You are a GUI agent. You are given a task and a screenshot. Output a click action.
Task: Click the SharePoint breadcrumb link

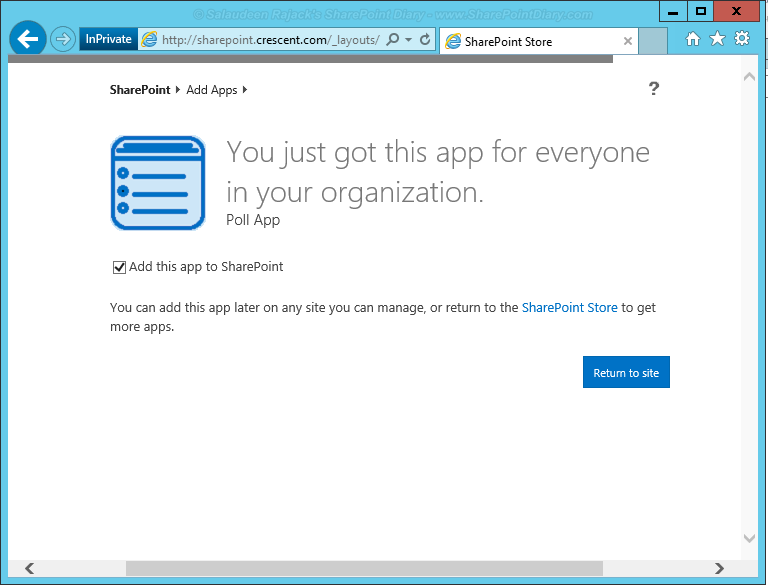(140, 90)
